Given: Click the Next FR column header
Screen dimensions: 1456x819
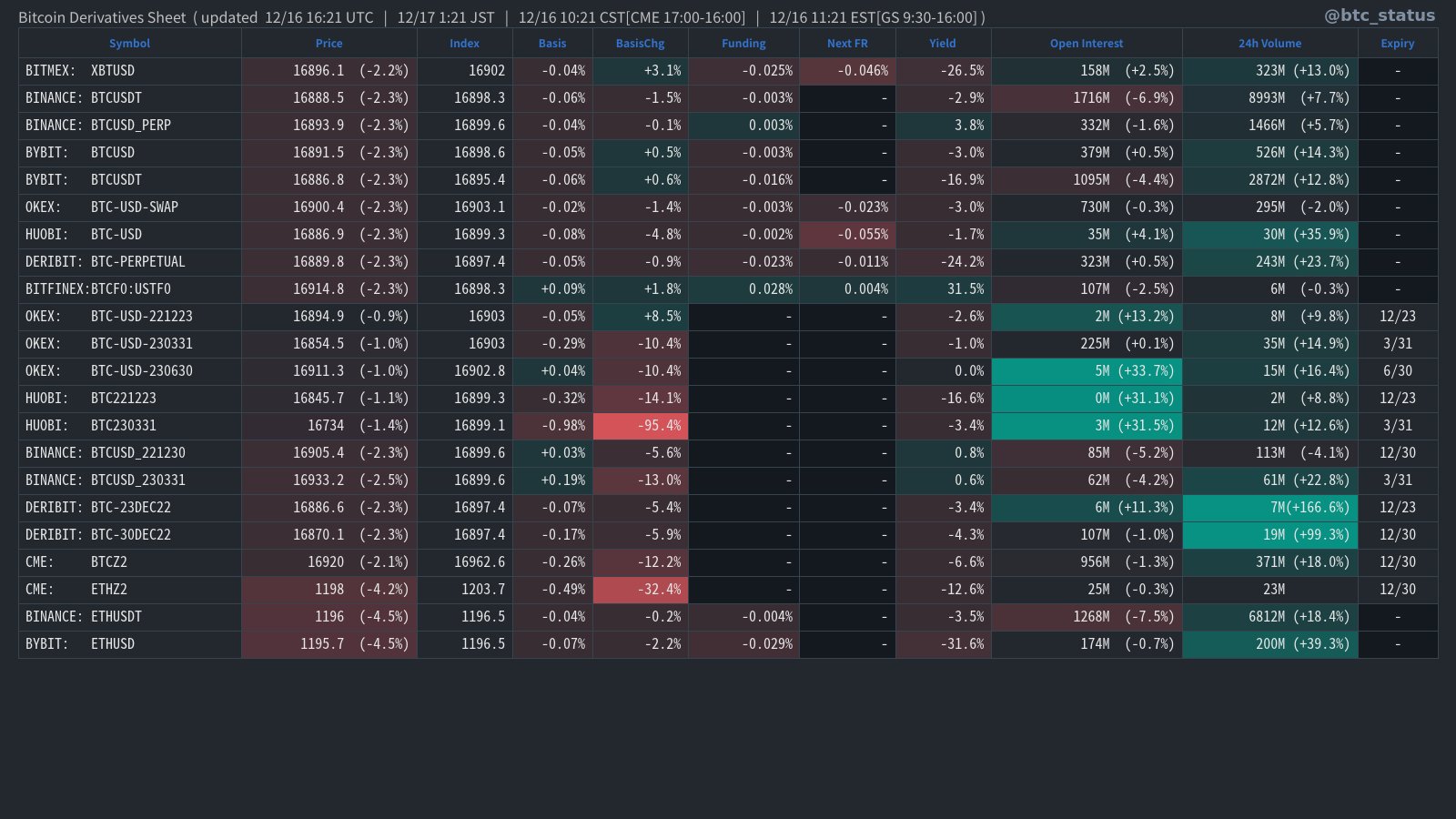Looking at the screenshot, I should point(846,43).
